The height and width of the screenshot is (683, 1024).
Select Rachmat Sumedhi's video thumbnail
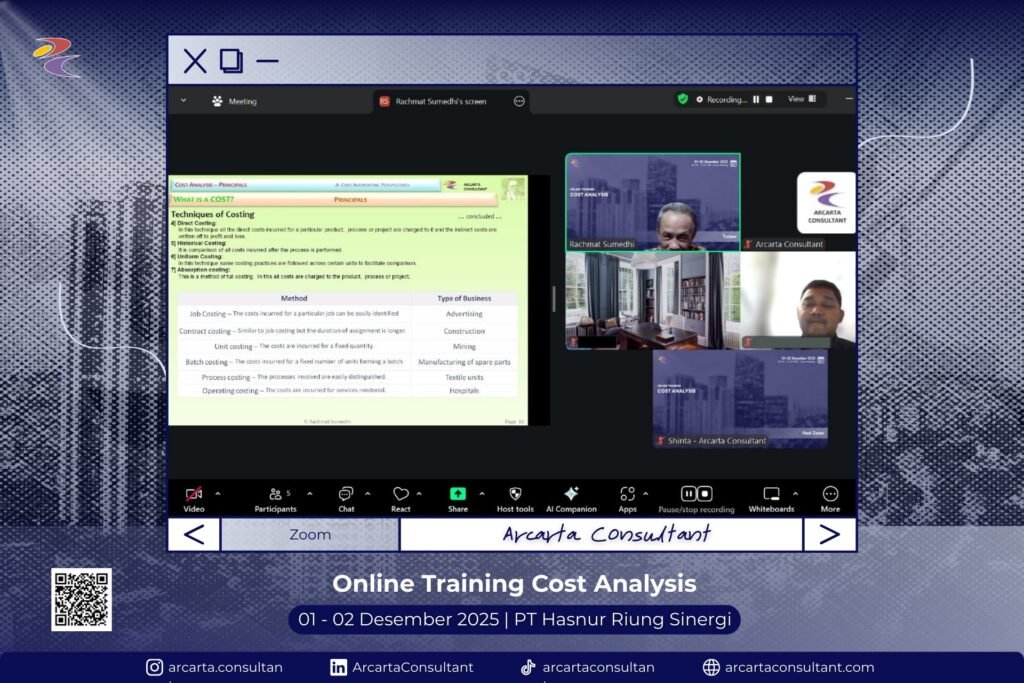click(653, 202)
